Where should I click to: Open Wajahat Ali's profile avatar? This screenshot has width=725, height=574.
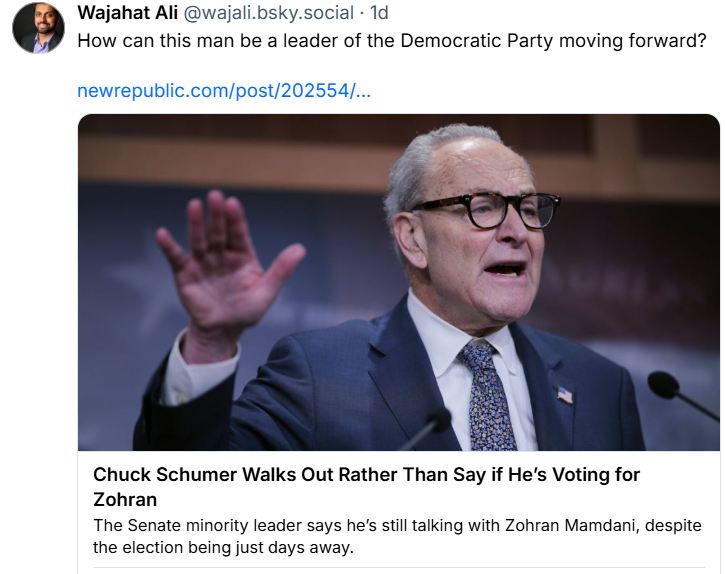coord(38,27)
